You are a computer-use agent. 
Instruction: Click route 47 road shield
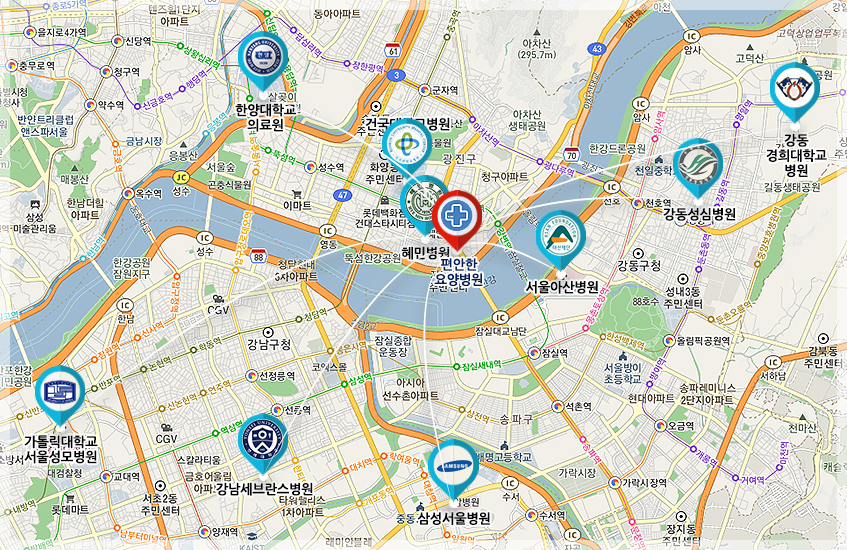(x=342, y=195)
